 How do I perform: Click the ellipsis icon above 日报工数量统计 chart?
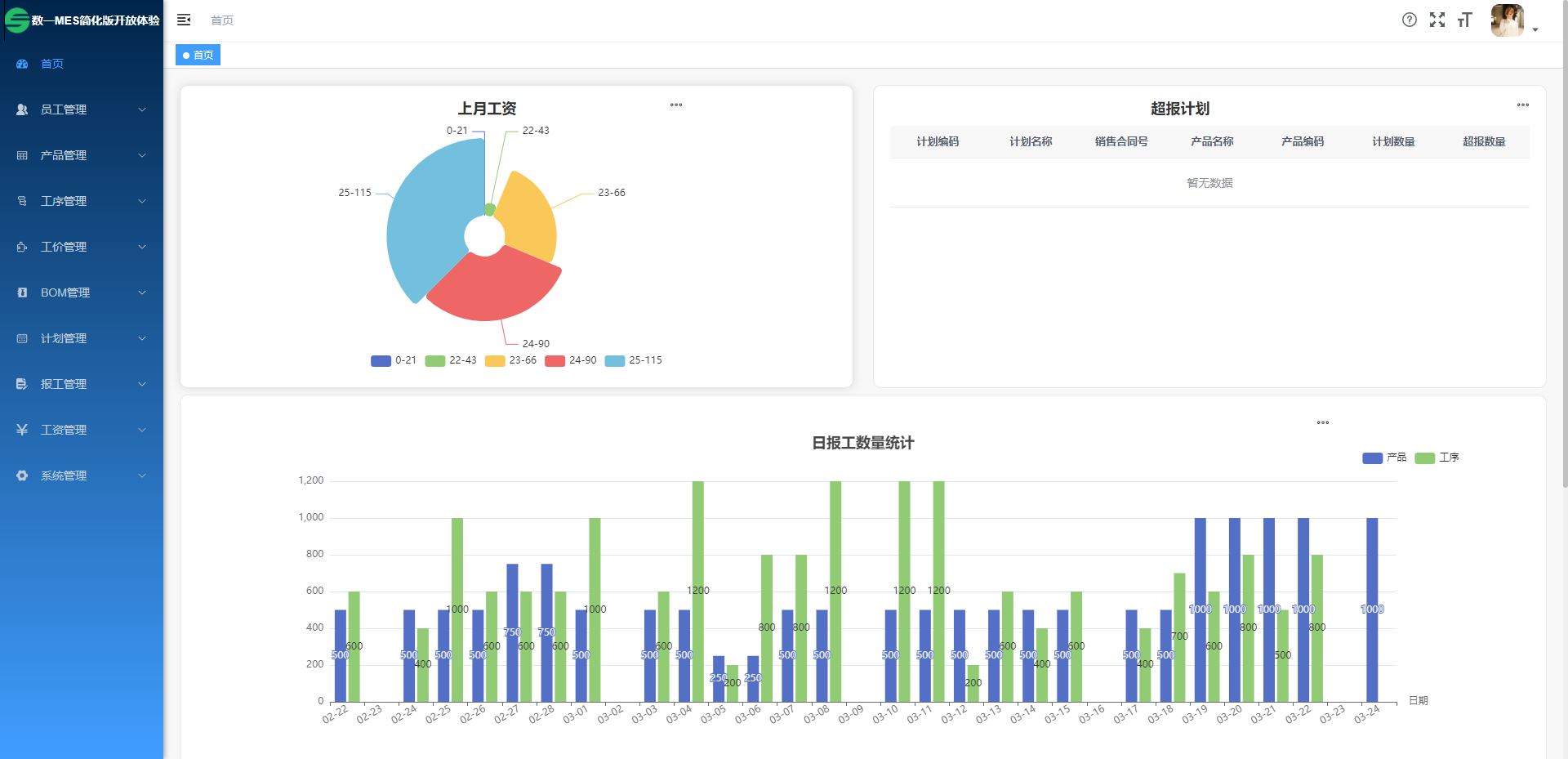point(1322,422)
